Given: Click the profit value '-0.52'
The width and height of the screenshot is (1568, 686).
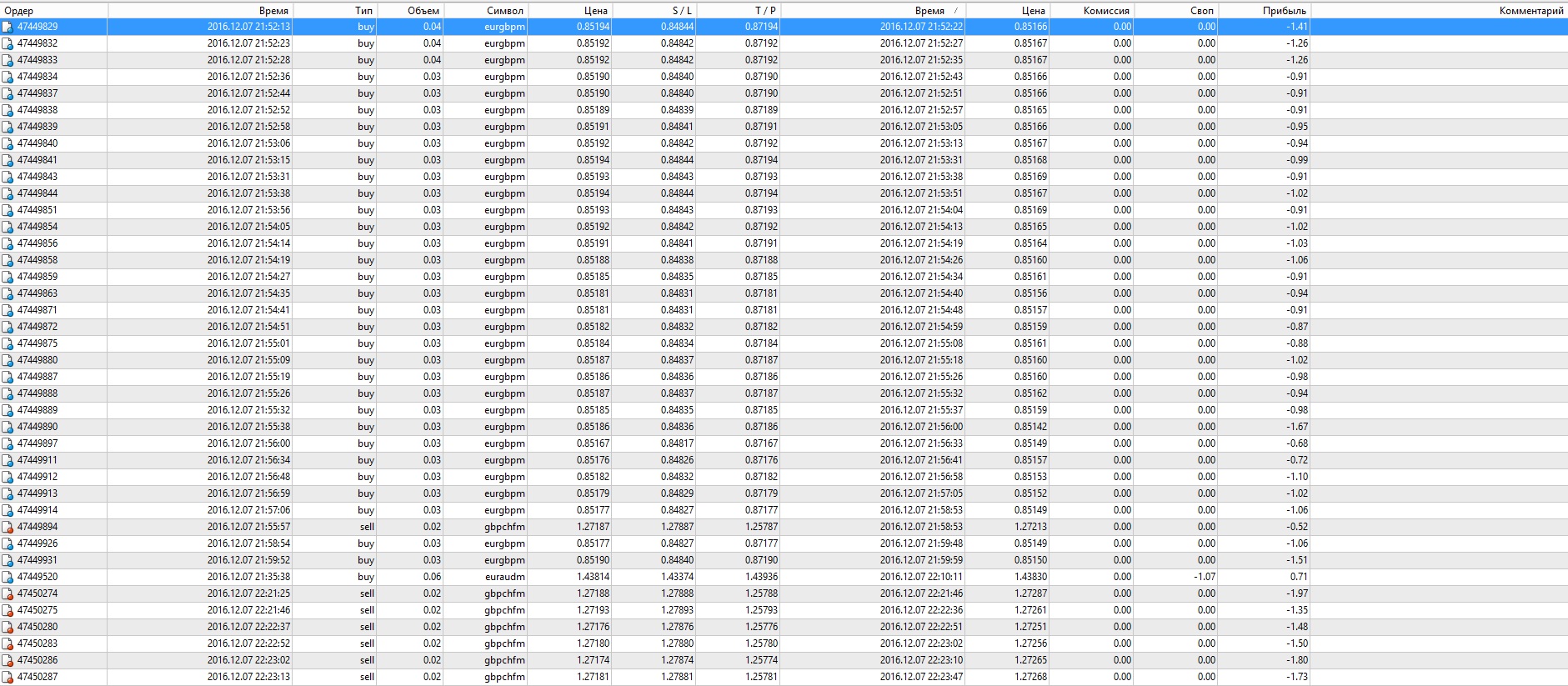Looking at the screenshot, I should coord(1296,527).
